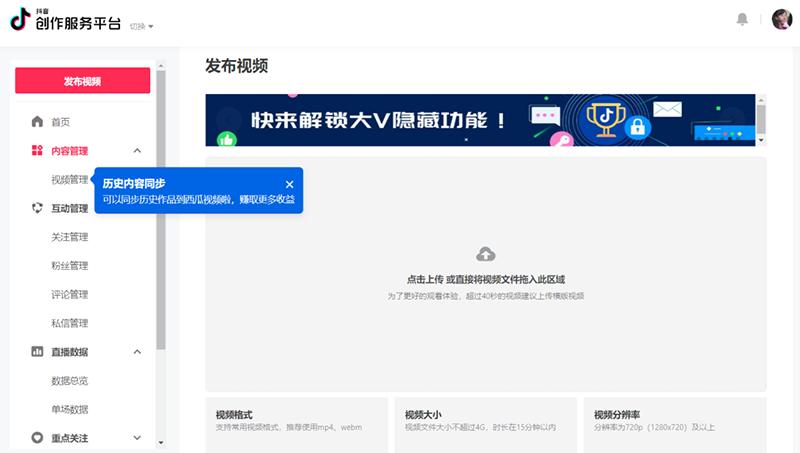The width and height of the screenshot is (800, 453).
Task: Click the home icon beside 首页
Action: [x=37, y=122]
